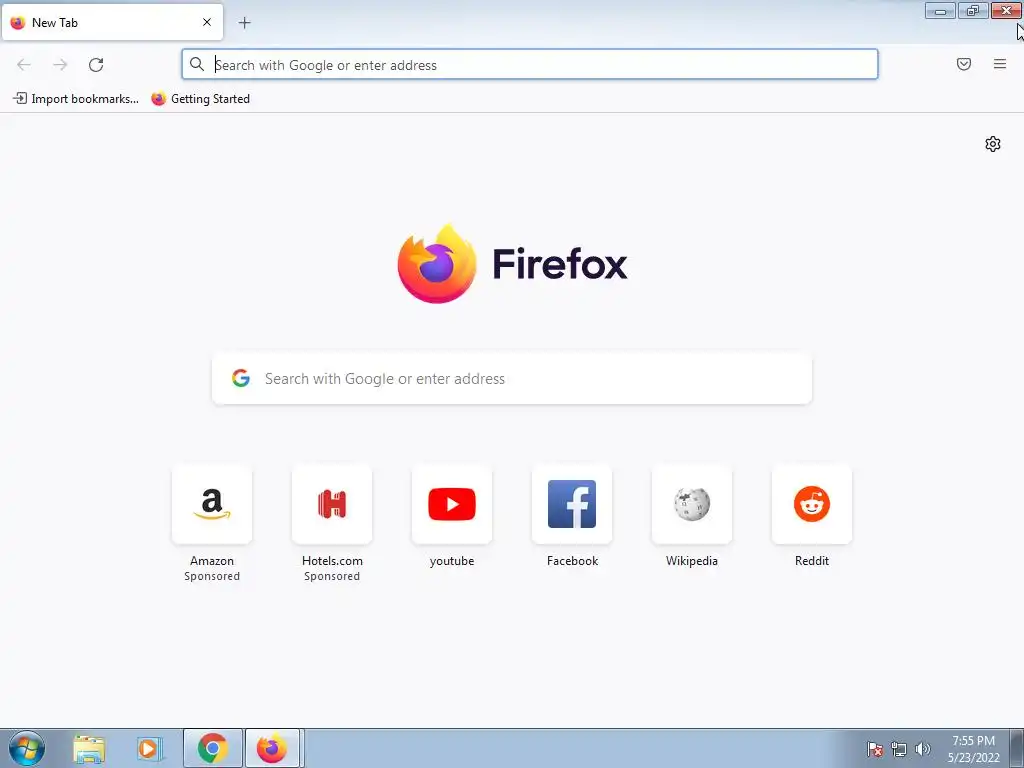The image size is (1024, 768).
Task: Launch Windows Media Player from taskbar
Action: (x=150, y=748)
